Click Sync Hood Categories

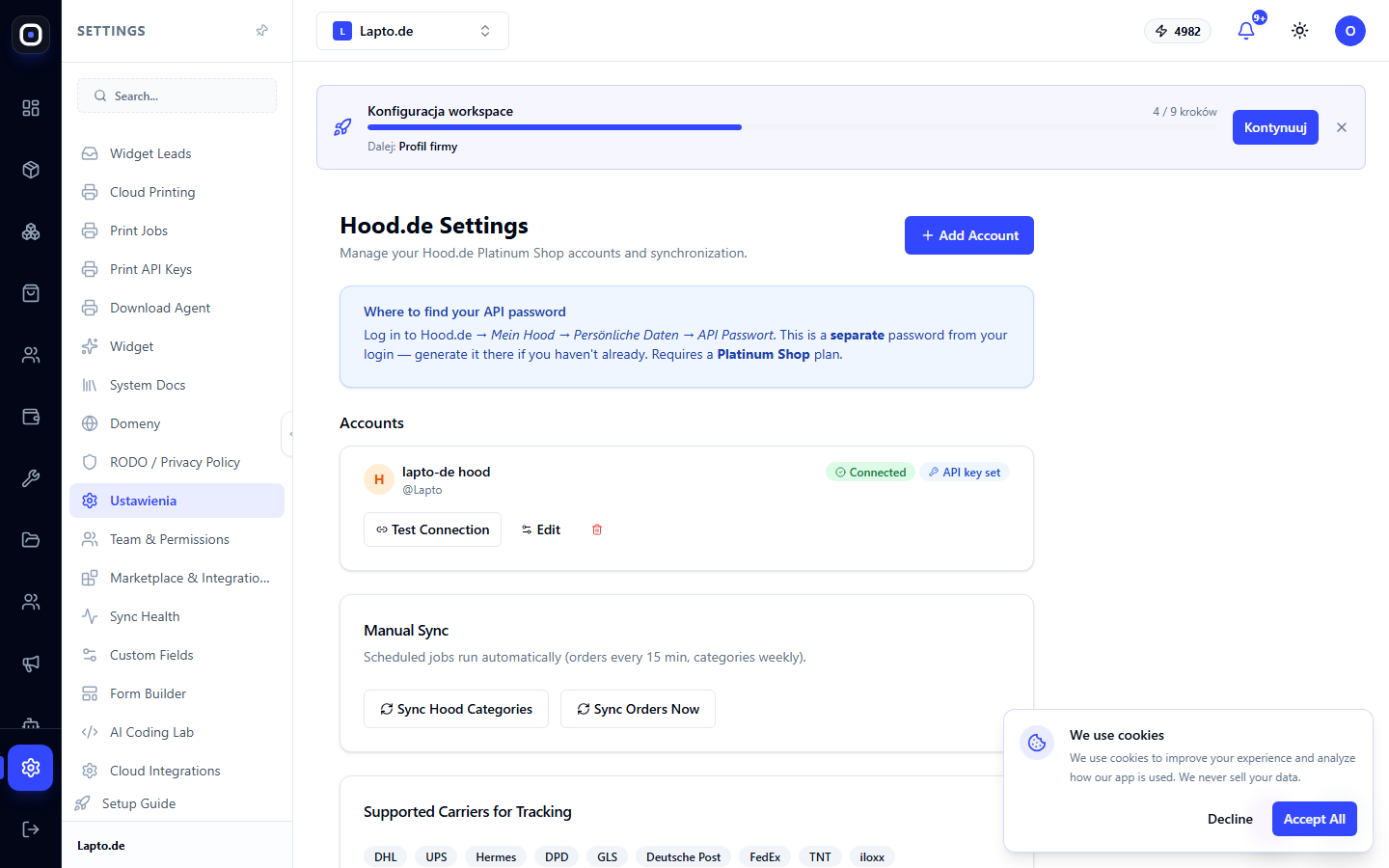pyautogui.click(x=456, y=709)
